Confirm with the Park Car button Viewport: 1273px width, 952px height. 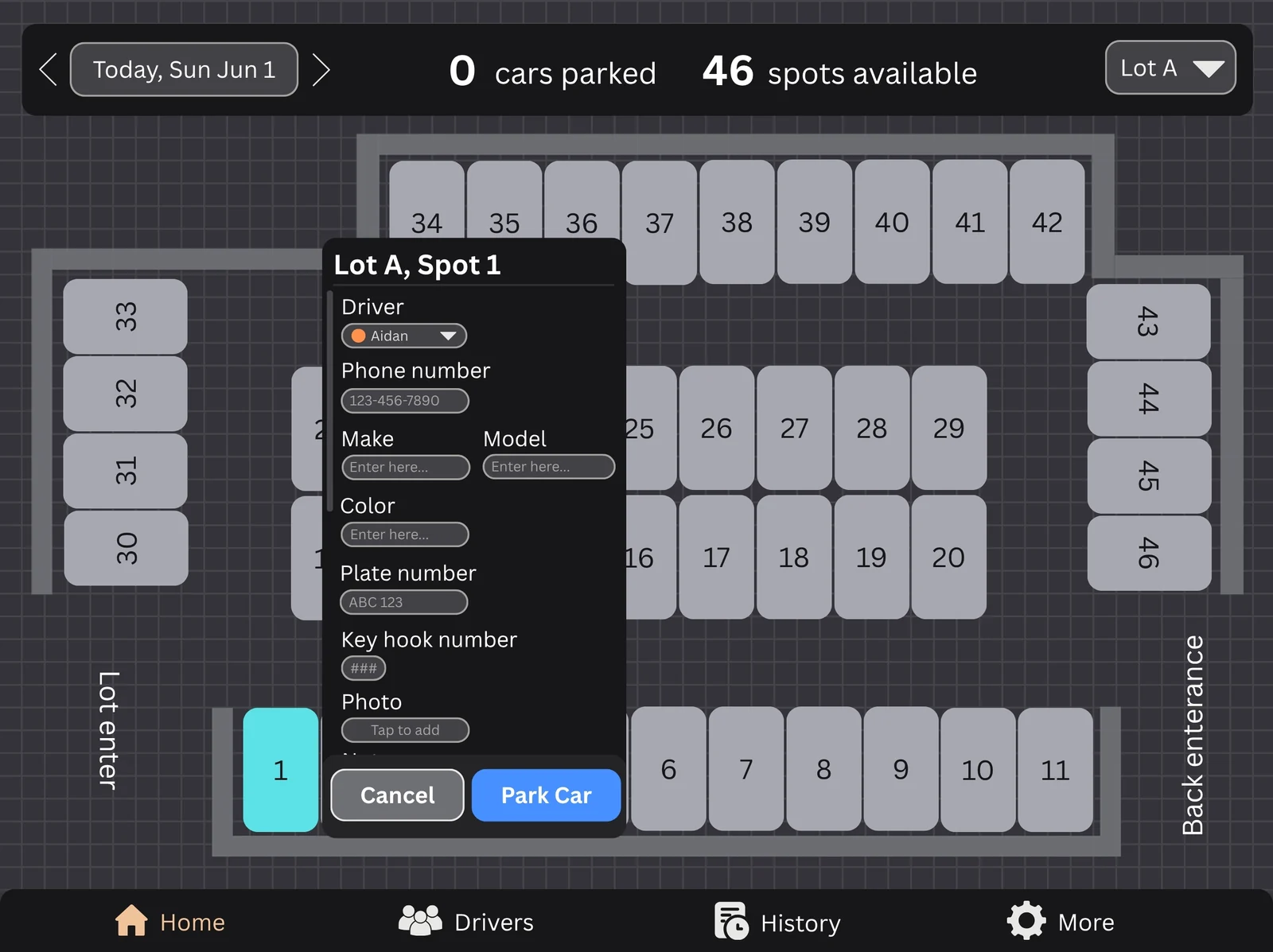546,795
